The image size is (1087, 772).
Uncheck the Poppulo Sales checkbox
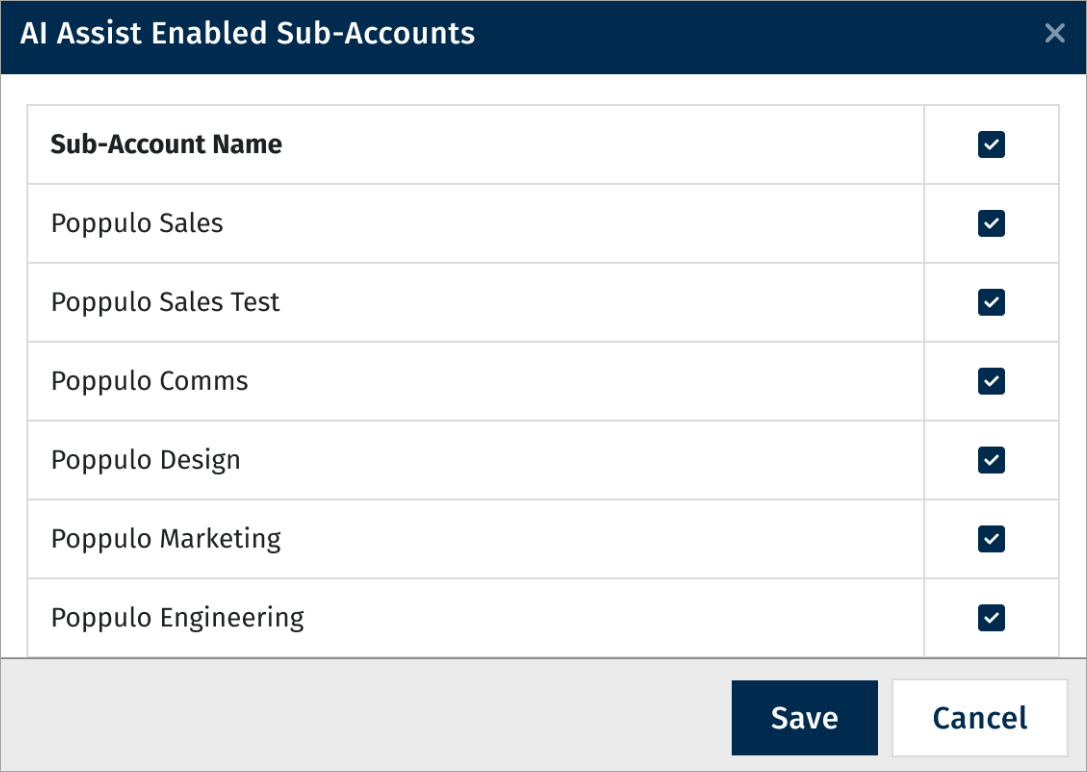click(x=991, y=223)
